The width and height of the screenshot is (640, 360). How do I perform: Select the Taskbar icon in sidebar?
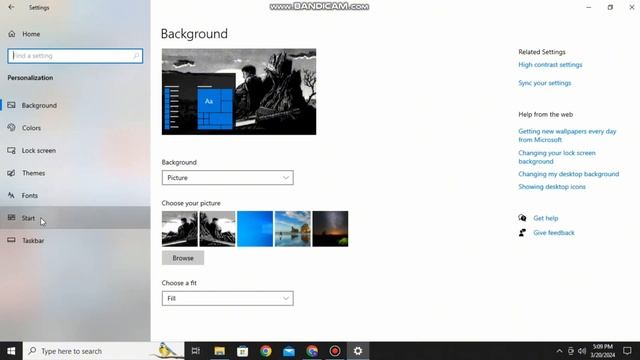pyautogui.click(x=11, y=240)
